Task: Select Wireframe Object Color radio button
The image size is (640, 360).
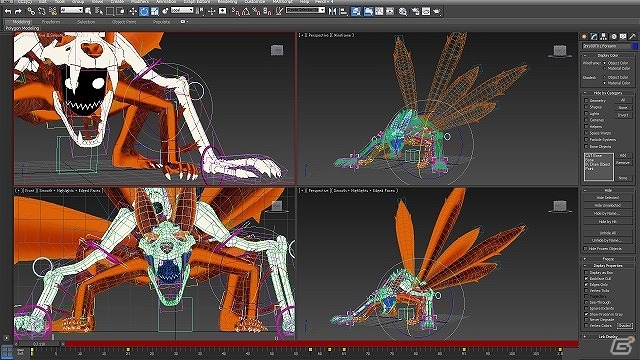Action: [604, 63]
